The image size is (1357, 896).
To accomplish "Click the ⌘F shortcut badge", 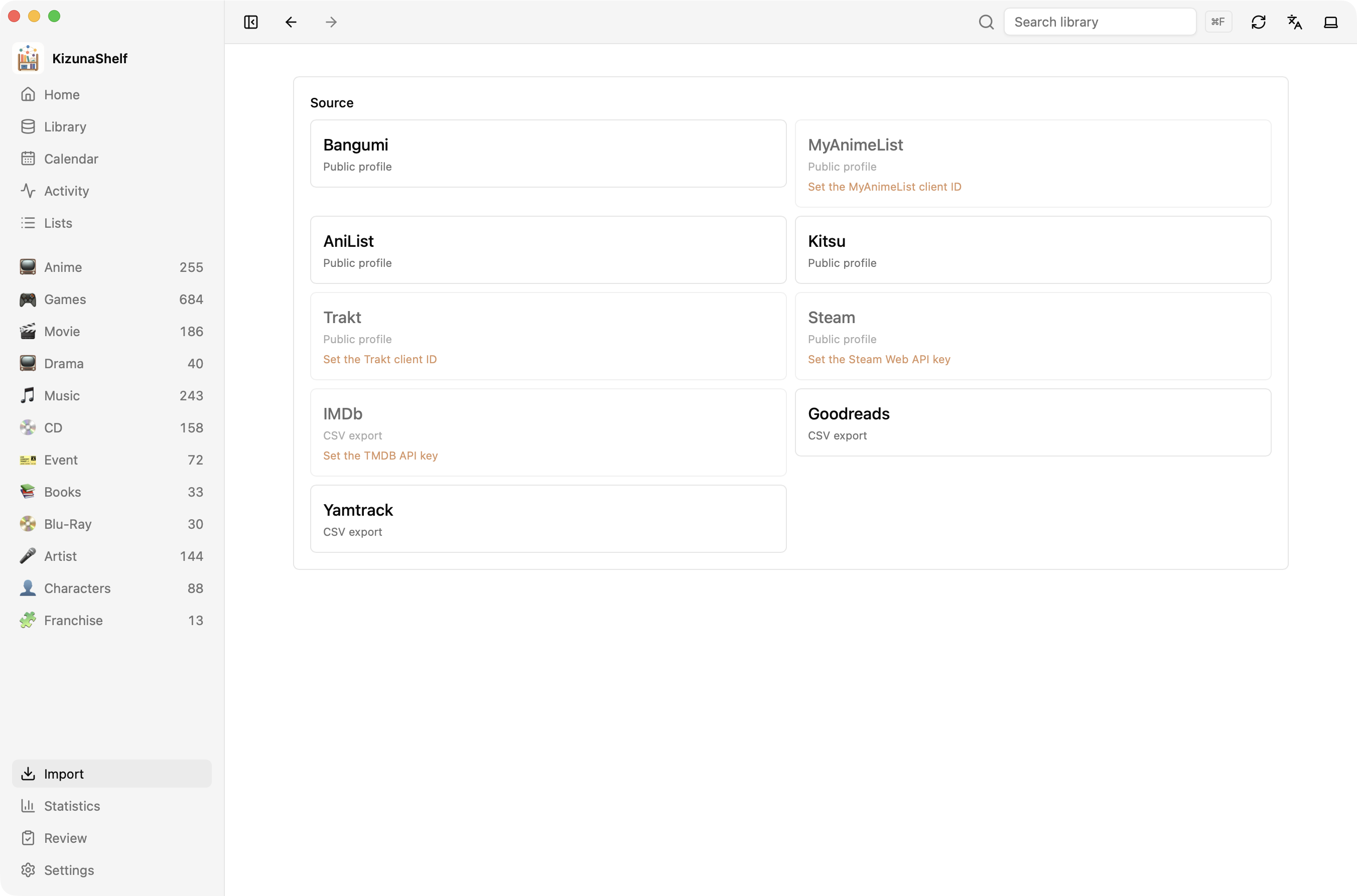I will tap(1217, 22).
